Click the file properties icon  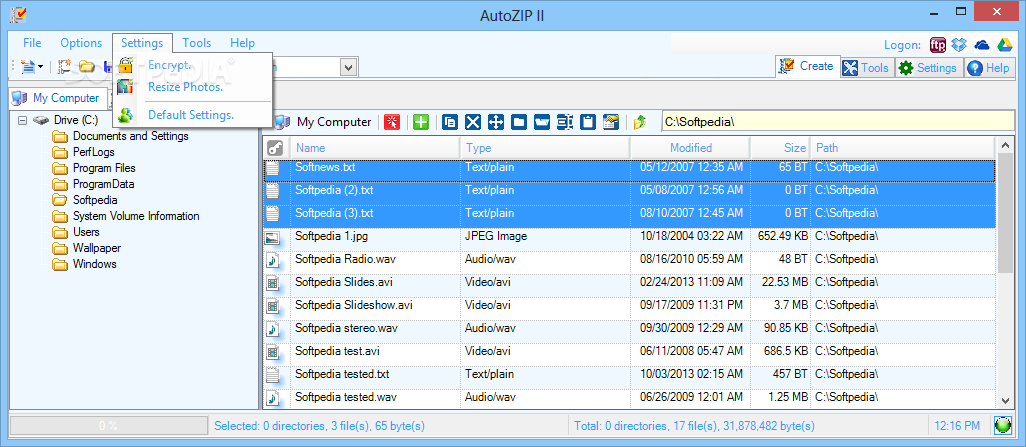610,122
